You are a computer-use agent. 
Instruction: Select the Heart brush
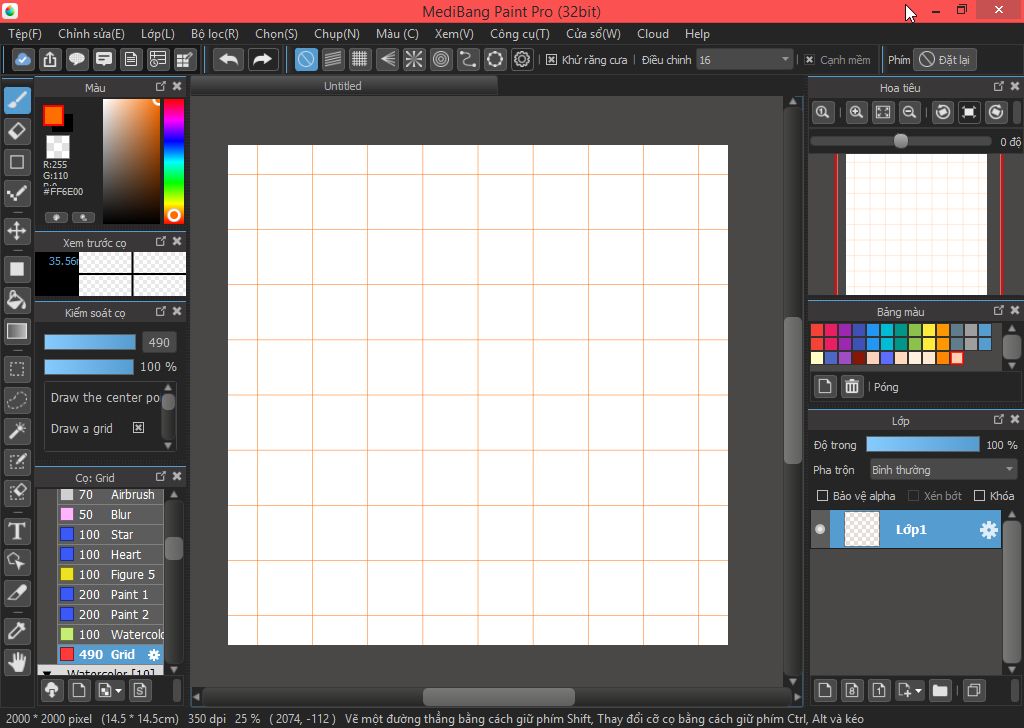(110, 554)
